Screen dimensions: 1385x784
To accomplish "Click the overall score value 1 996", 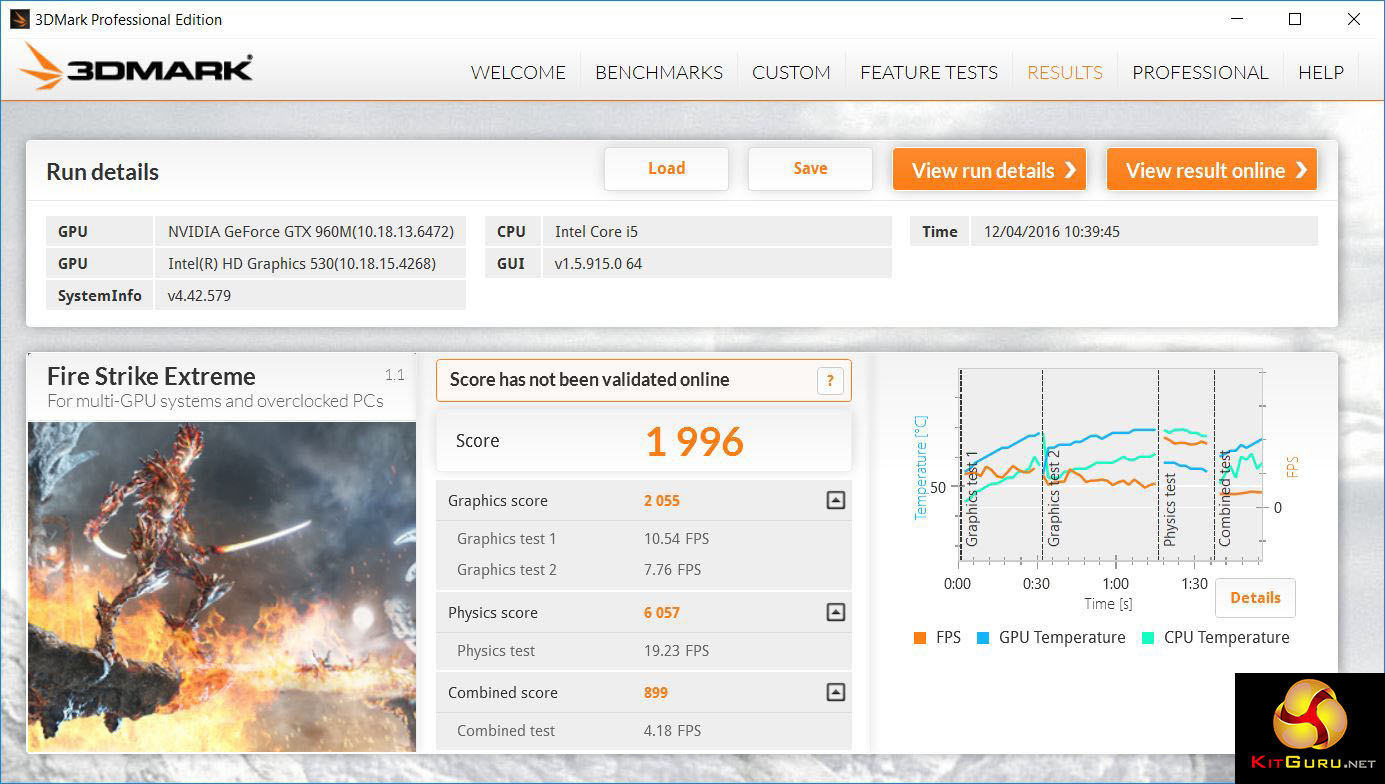I will pyautogui.click(x=694, y=442).
